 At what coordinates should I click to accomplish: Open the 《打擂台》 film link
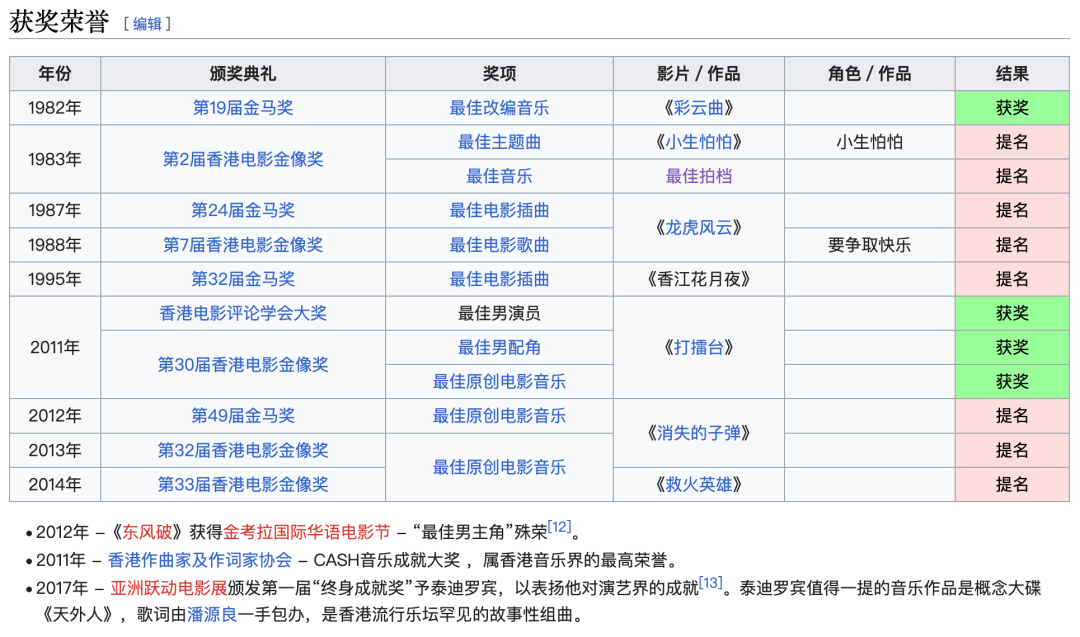[x=698, y=347]
